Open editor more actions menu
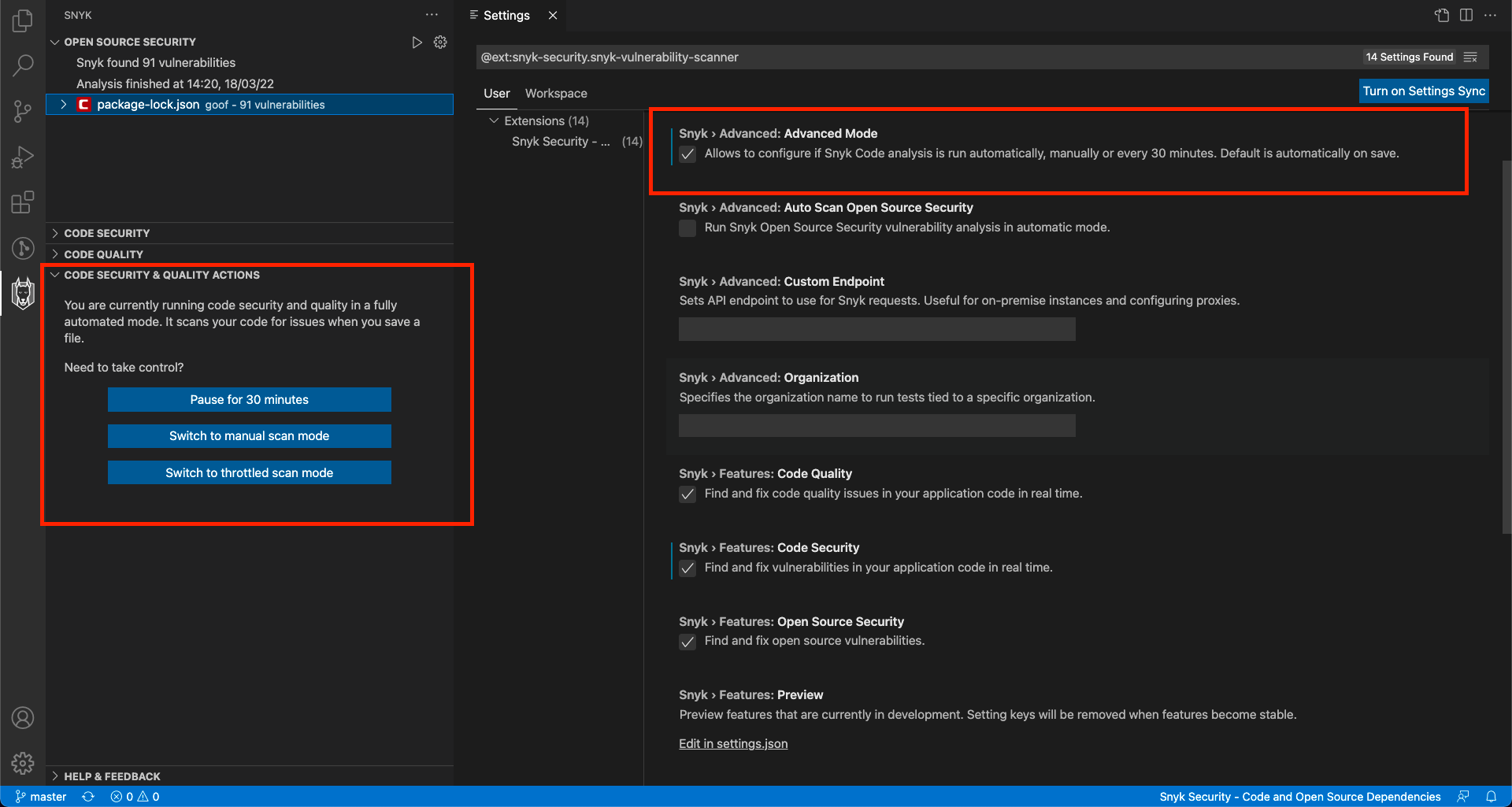 [1490, 15]
